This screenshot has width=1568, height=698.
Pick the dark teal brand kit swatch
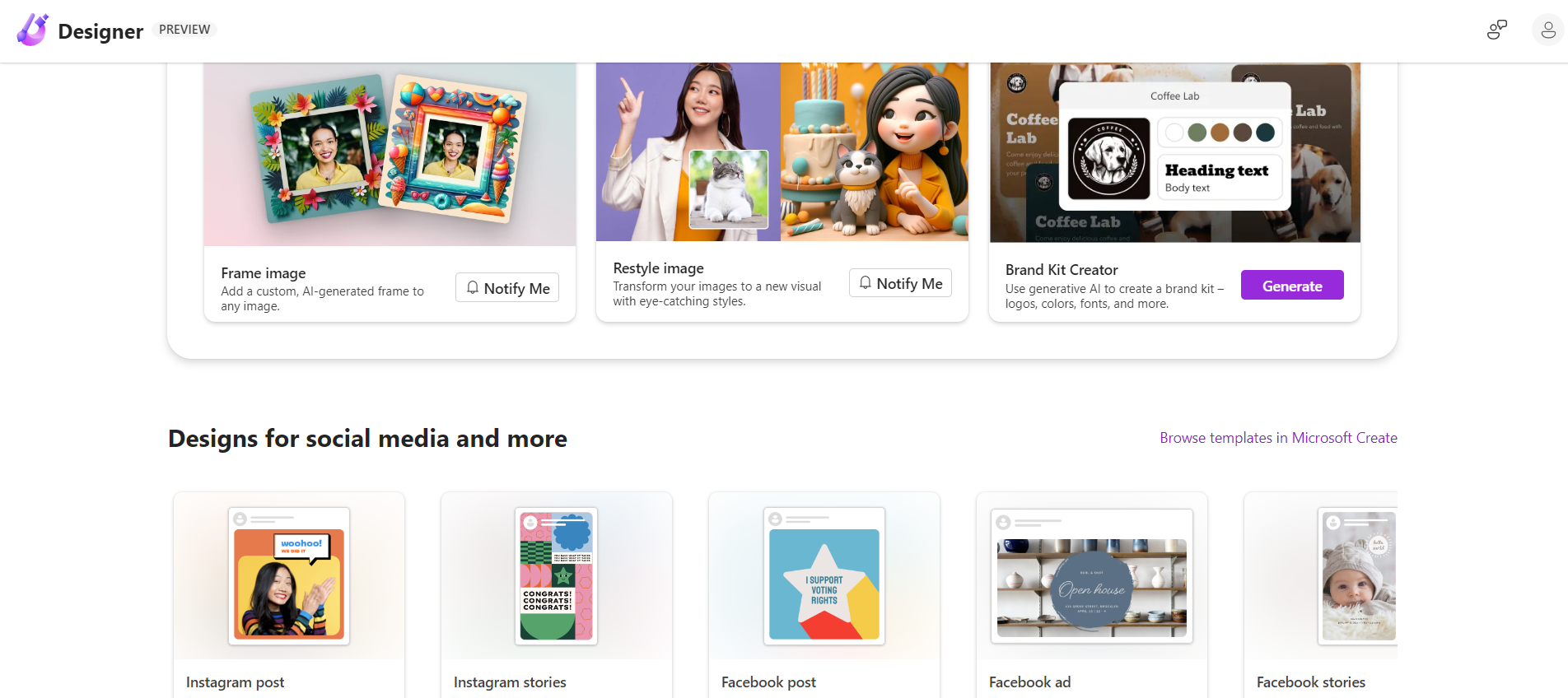point(1266,133)
